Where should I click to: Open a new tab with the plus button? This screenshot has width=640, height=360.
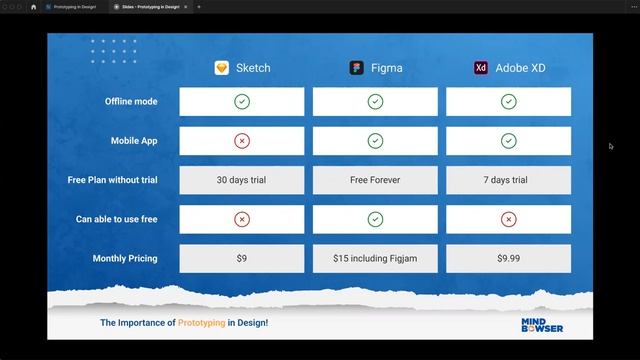(199, 7)
